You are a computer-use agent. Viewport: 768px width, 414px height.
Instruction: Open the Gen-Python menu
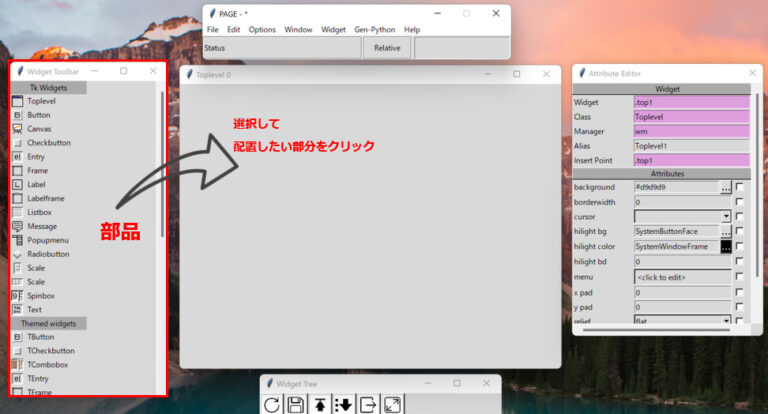click(x=374, y=30)
